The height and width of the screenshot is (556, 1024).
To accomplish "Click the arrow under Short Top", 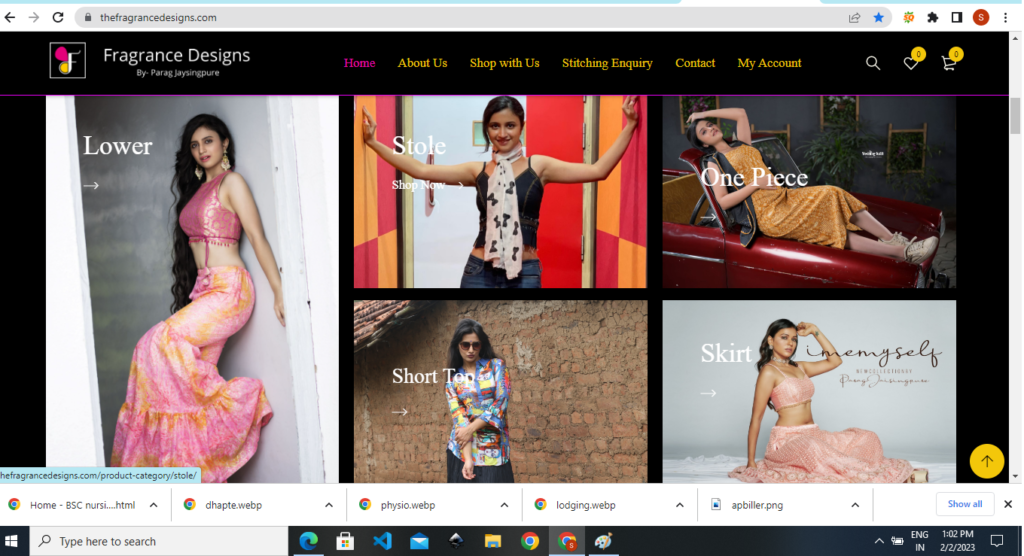I will [400, 412].
